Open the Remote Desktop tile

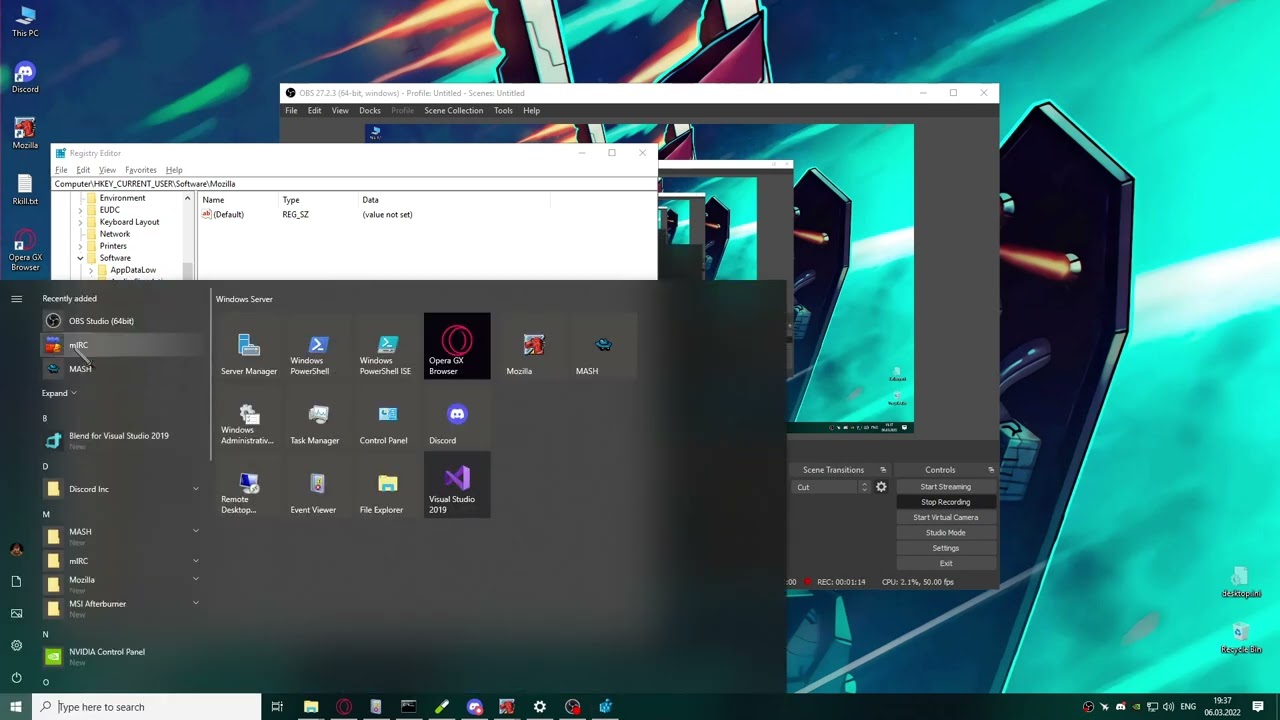(x=249, y=485)
